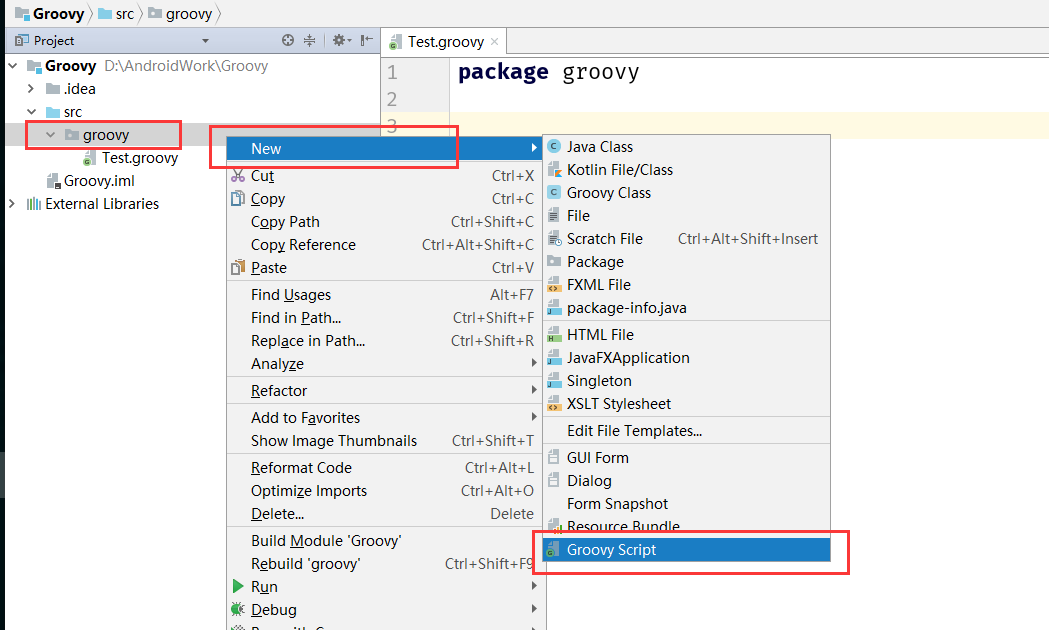
Task: Choose Paste from context menu
Action: point(384,268)
